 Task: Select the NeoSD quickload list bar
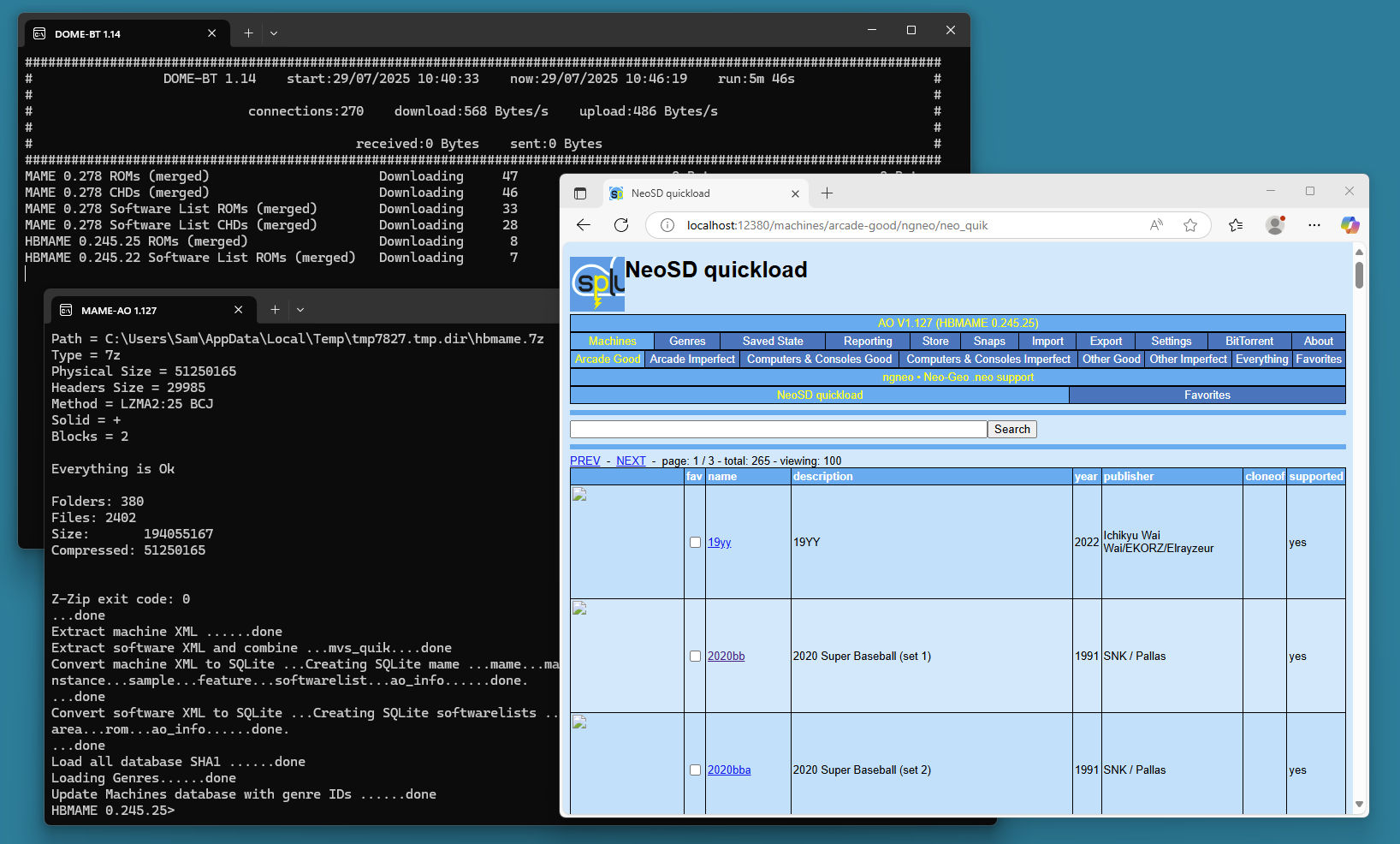pyautogui.click(x=820, y=395)
